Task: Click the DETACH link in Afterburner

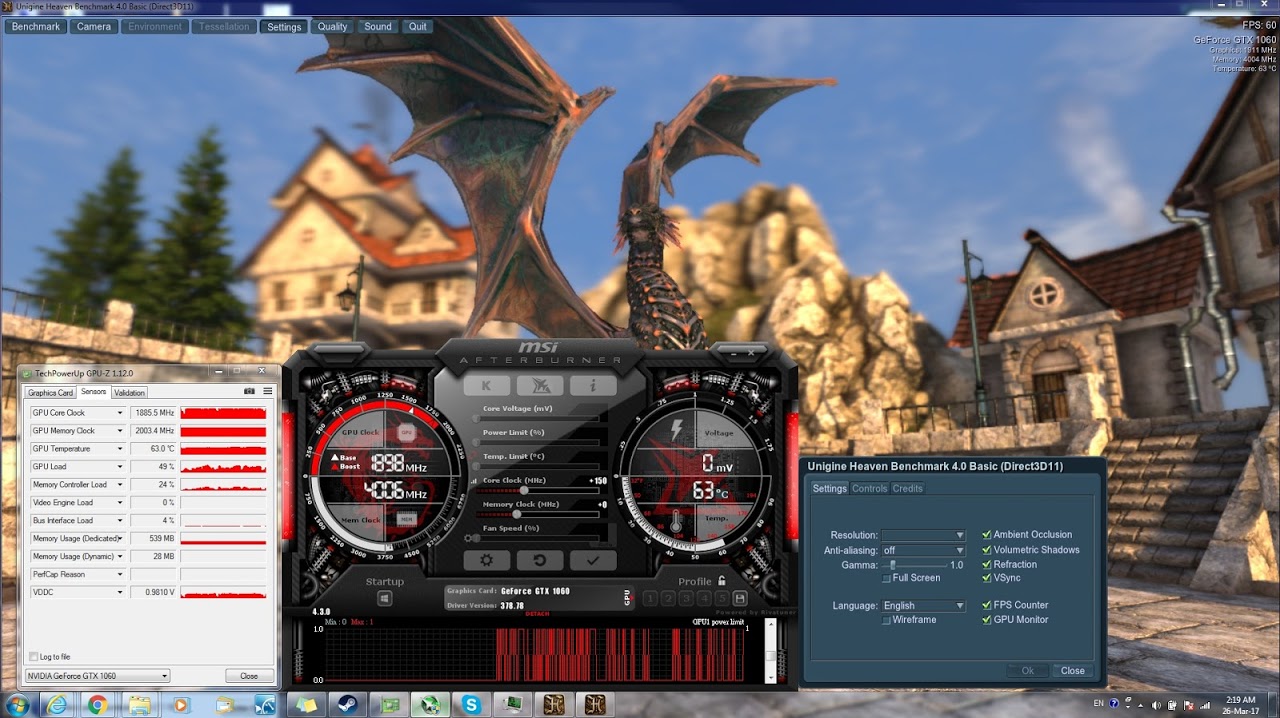Action: 537,613
